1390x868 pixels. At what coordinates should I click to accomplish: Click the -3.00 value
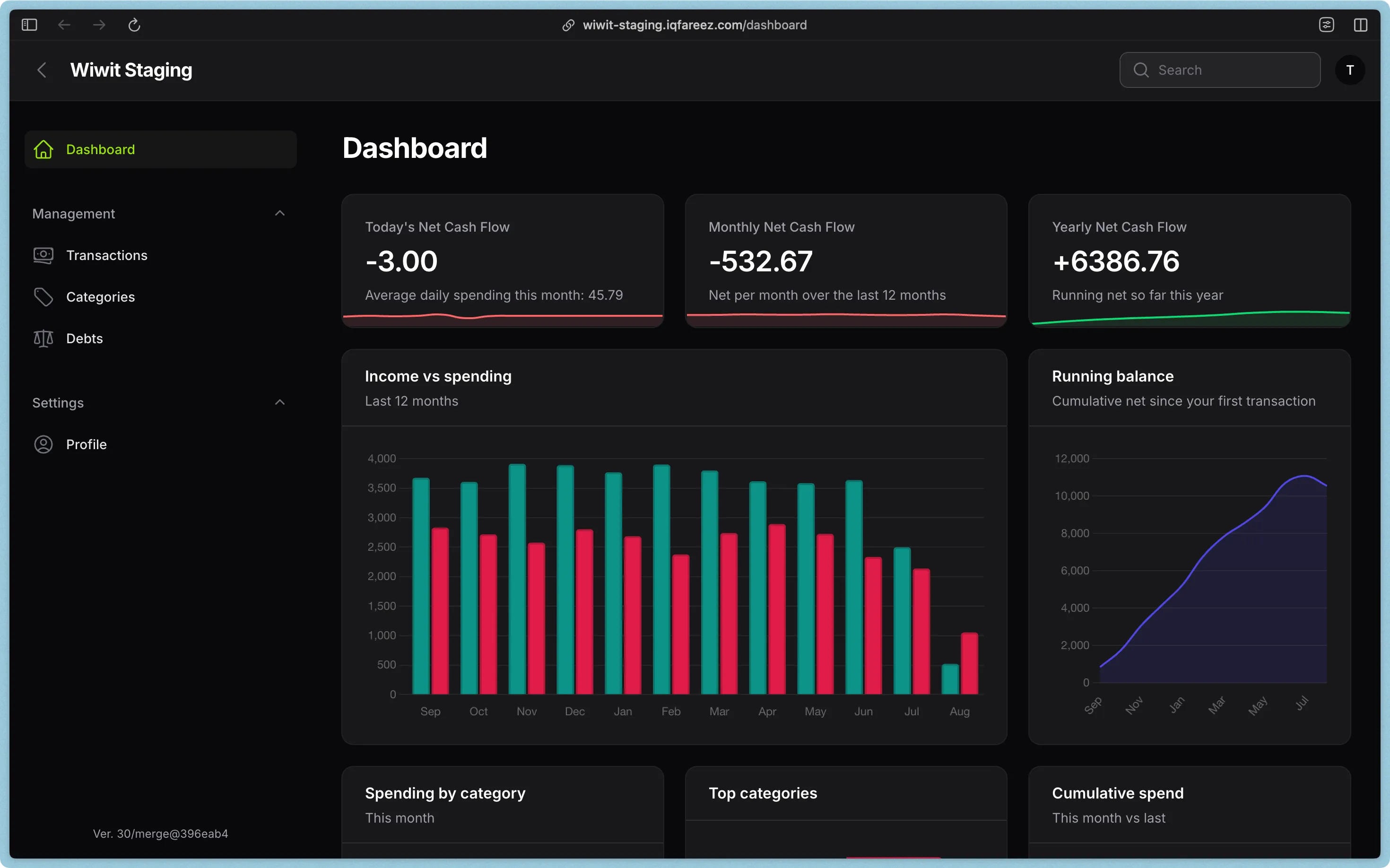[401, 262]
